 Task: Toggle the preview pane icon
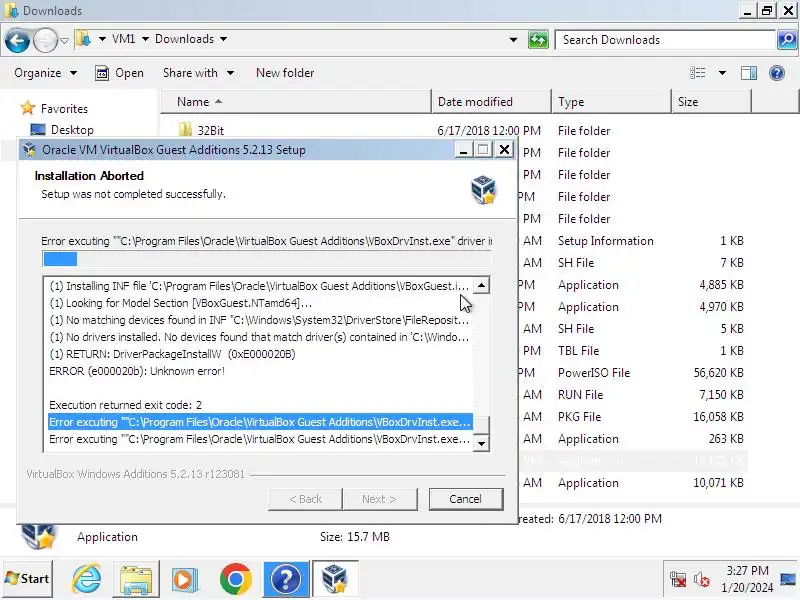pos(748,73)
